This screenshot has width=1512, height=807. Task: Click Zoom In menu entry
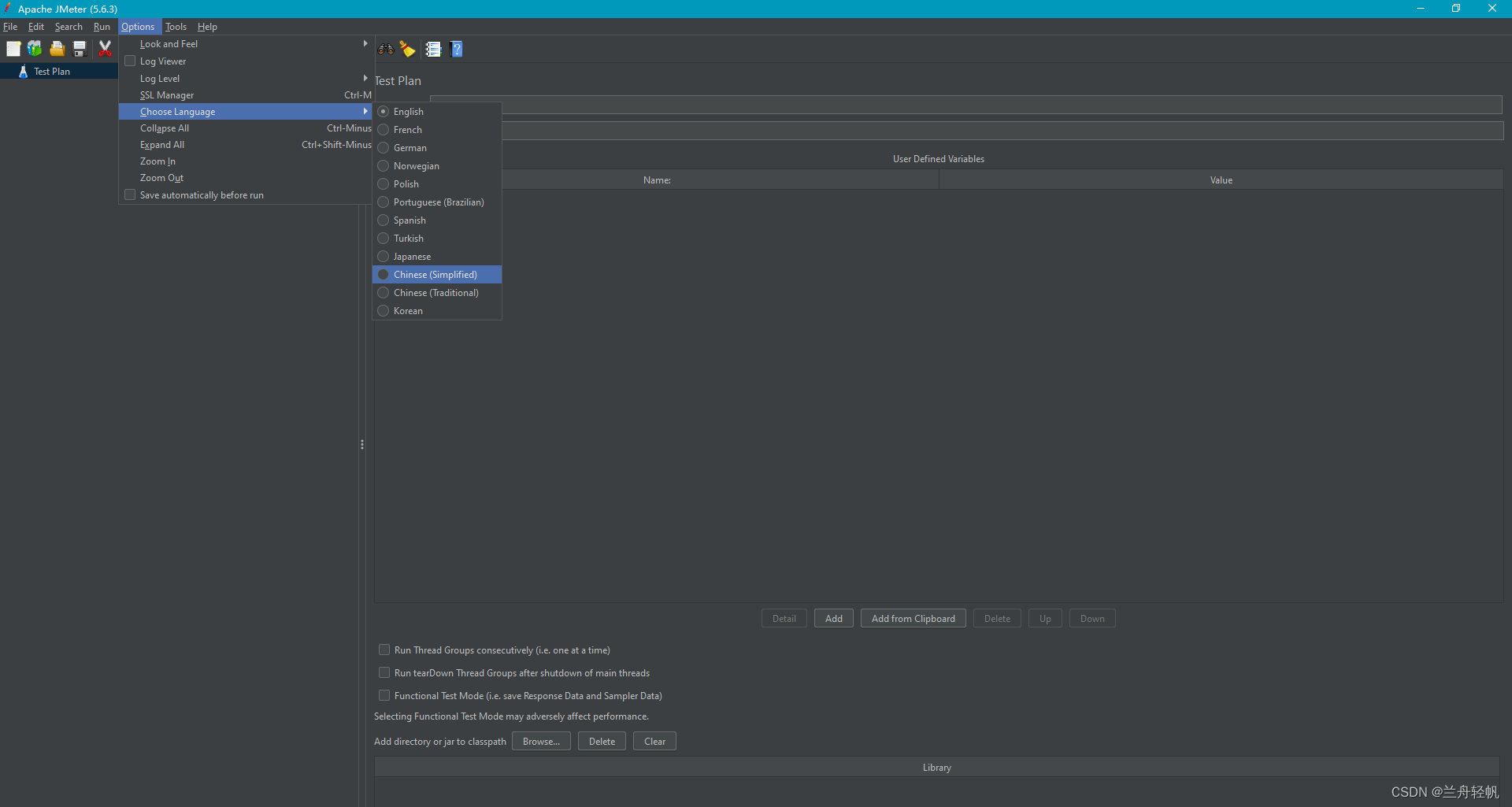[x=245, y=161]
